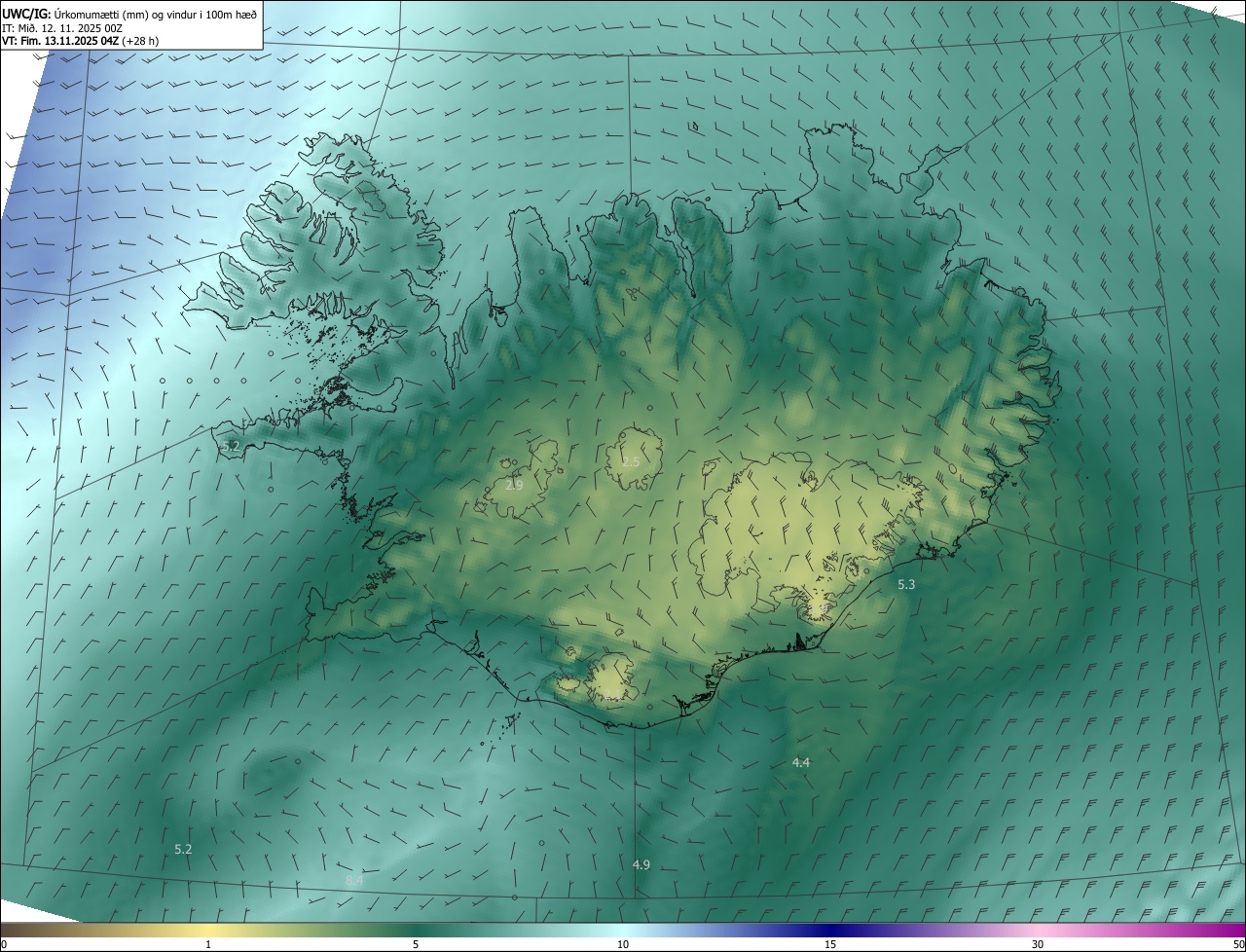
Task: Click the 15 tick label on the color scale
Action: (830, 944)
